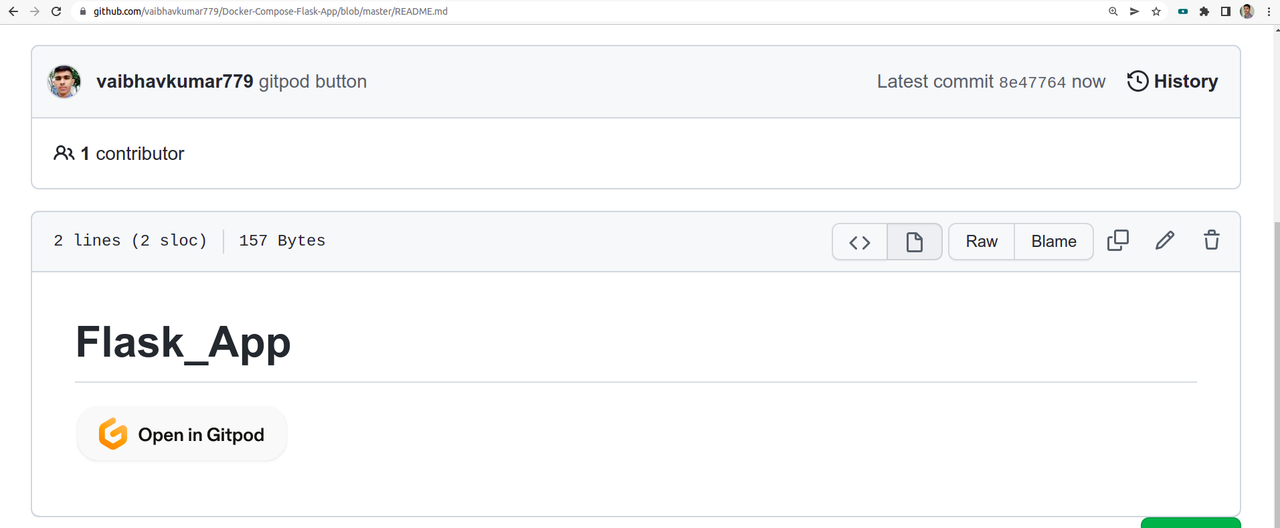Go back with the browser back arrow
The image size is (1280, 528).
[x=12, y=11]
